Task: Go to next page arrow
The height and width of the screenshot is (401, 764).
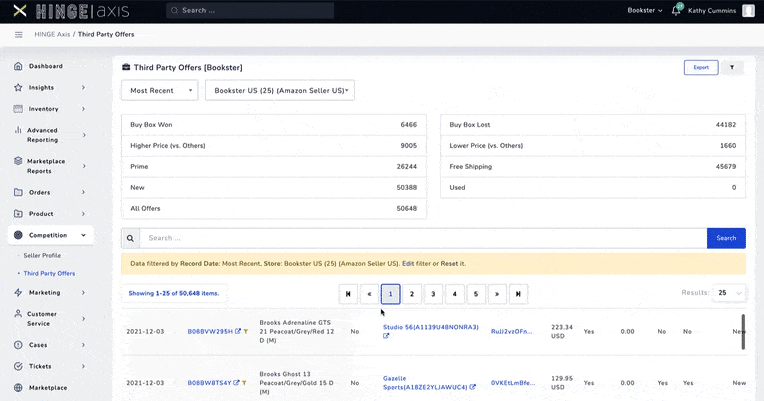Action: click(x=497, y=294)
